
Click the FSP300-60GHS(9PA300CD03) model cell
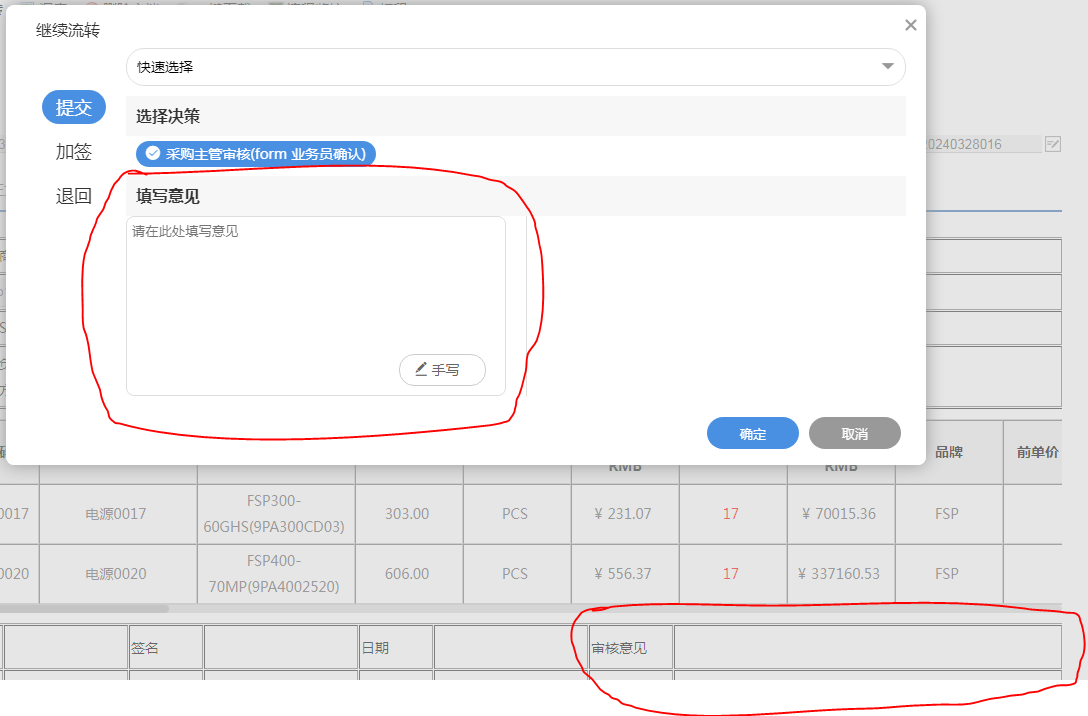tap(276, 514)
